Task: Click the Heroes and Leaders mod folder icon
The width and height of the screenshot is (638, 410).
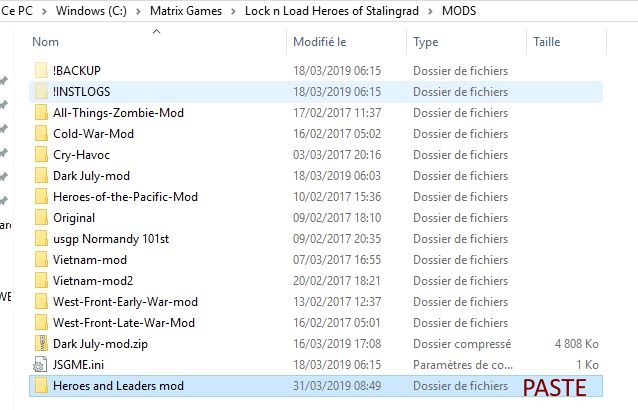Action: pos(41,385)
